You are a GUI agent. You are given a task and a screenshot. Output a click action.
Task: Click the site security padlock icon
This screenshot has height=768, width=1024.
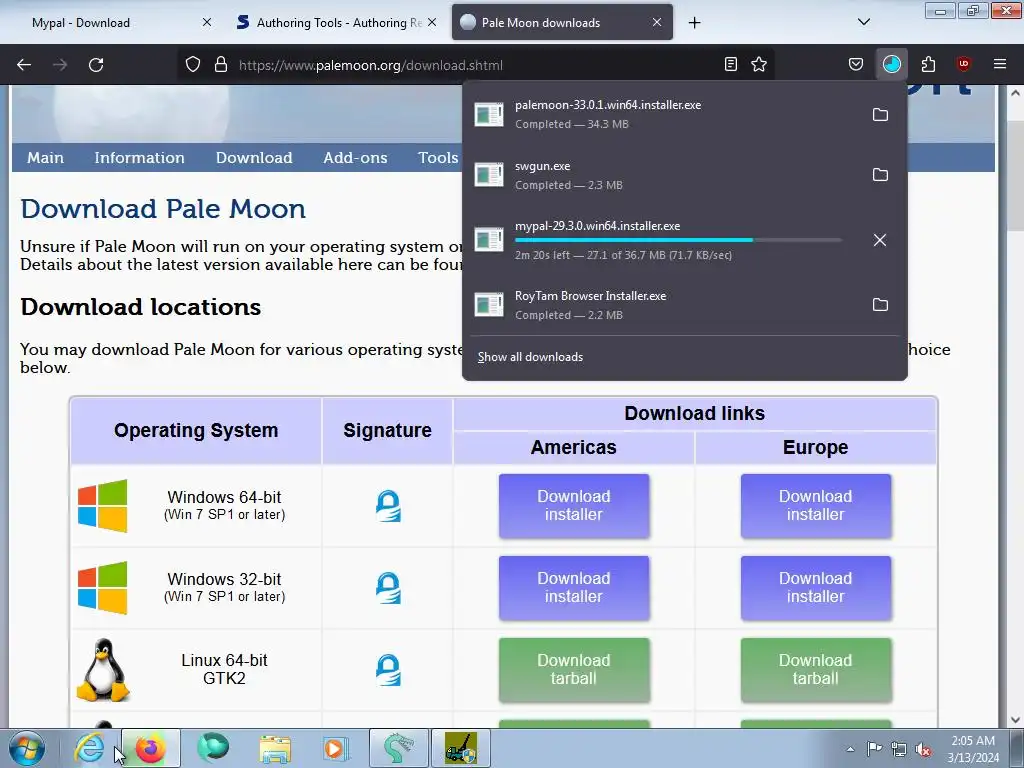(221, 65)
